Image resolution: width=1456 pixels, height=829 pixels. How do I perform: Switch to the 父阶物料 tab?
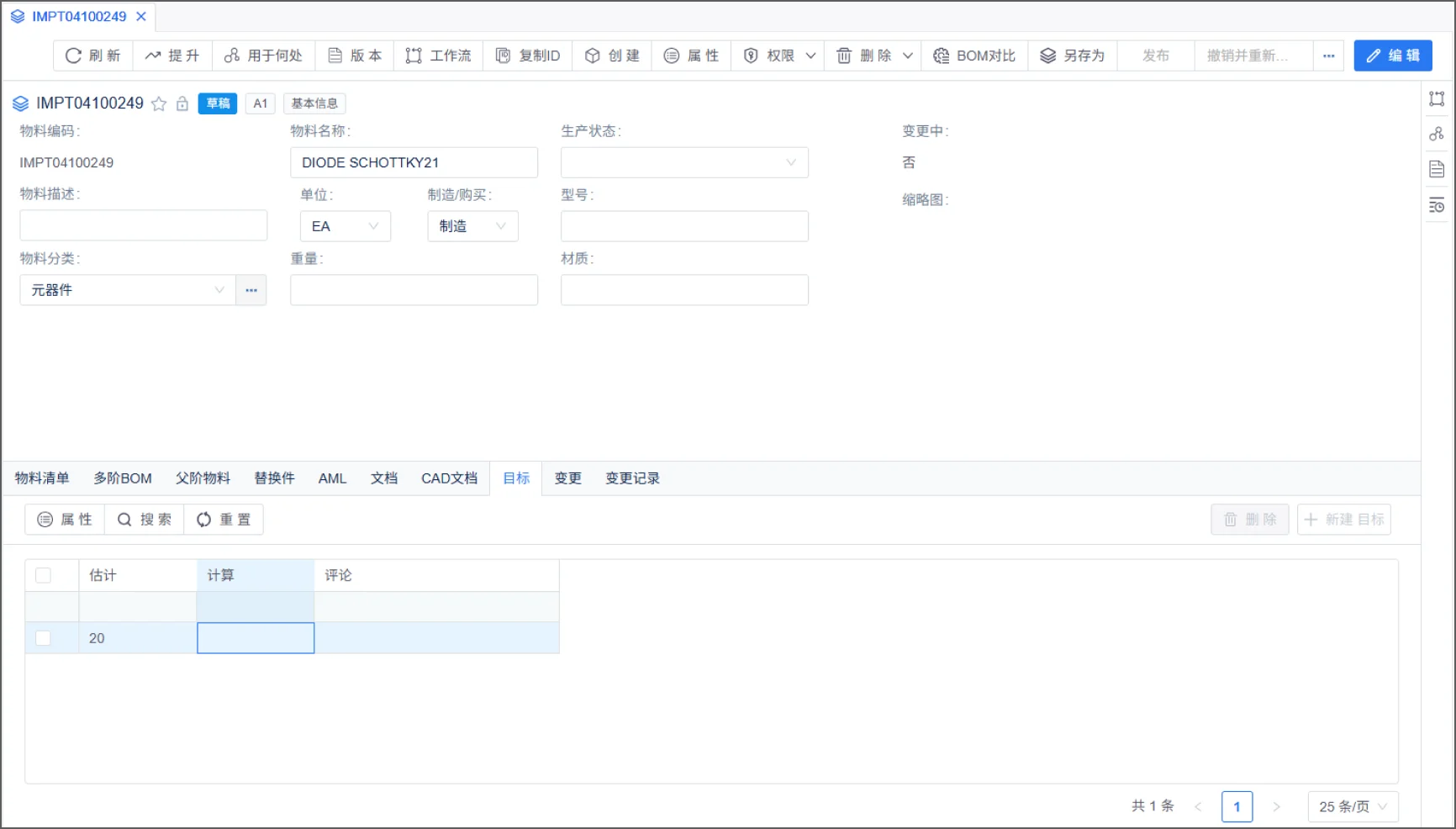click(x=203, y=478)
